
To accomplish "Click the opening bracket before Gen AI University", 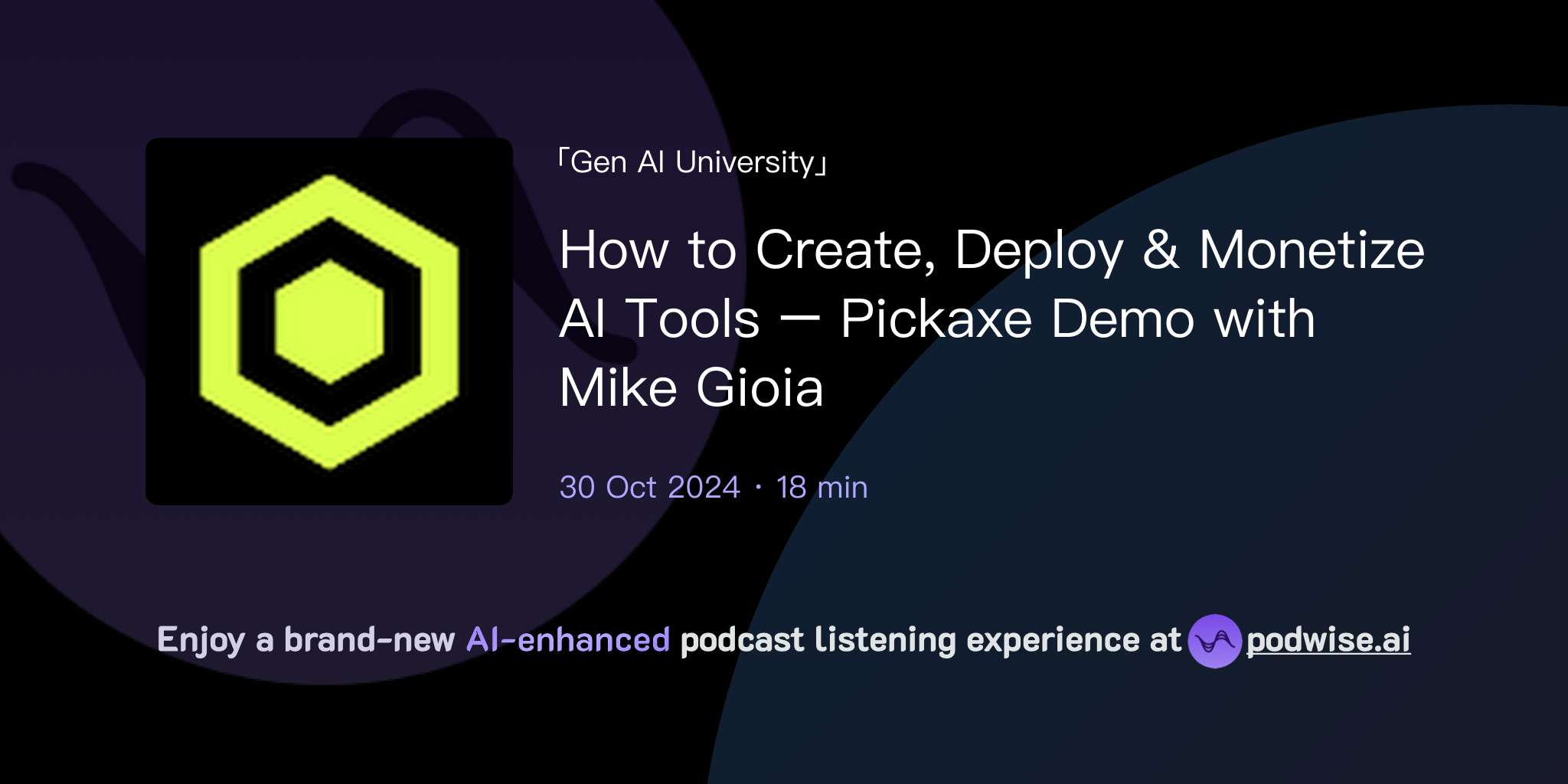I will click(564, 161).
